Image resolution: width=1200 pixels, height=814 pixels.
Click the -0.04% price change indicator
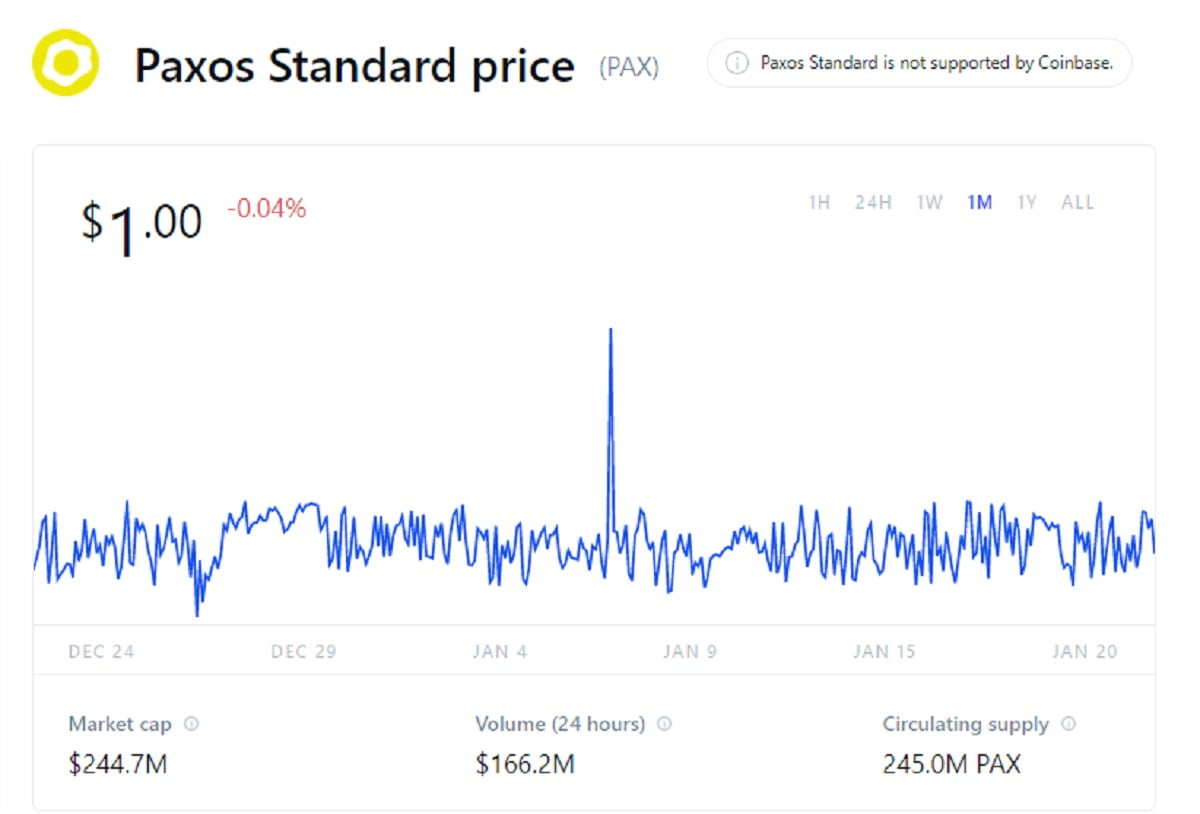click(x=266, y=209)
